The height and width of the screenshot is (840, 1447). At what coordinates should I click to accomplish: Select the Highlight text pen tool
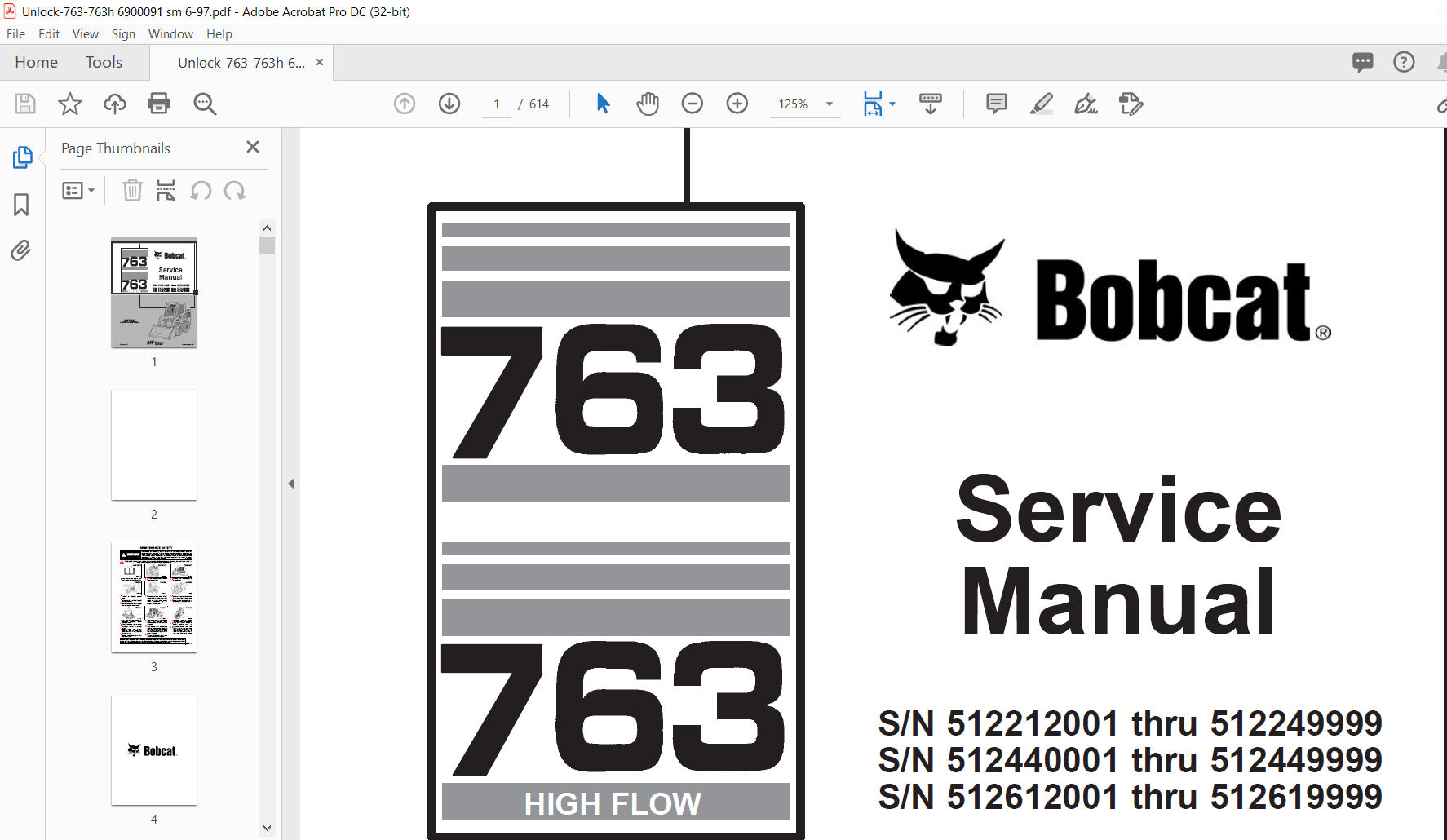1042,104
